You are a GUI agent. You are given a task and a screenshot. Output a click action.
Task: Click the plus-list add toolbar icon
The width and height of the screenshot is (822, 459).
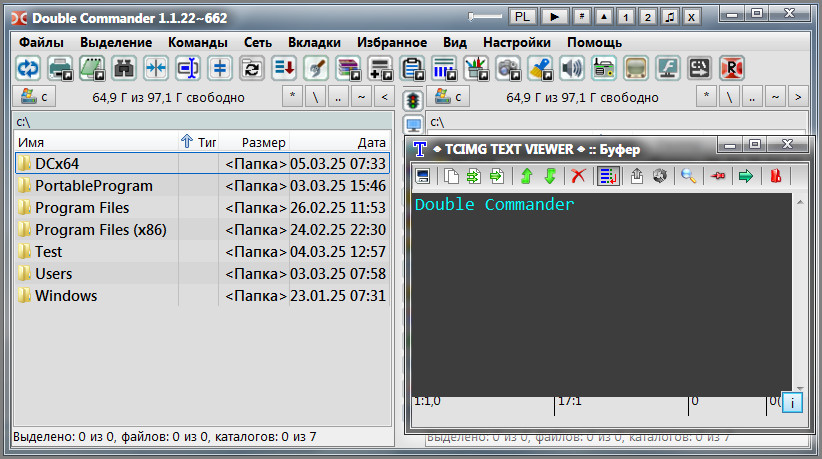[x=380, y=68]
